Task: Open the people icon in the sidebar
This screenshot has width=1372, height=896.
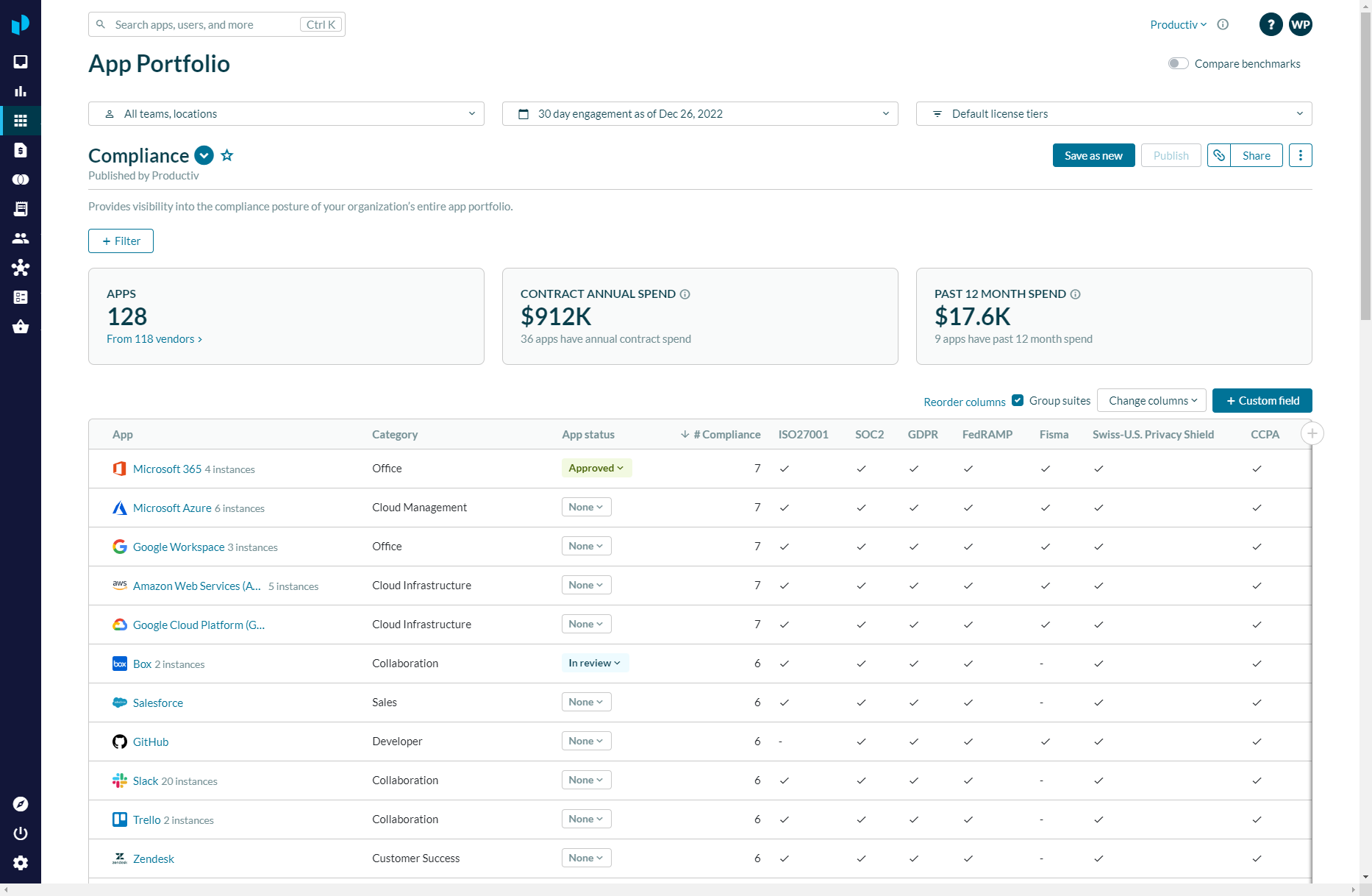Action: click(21, 238)
